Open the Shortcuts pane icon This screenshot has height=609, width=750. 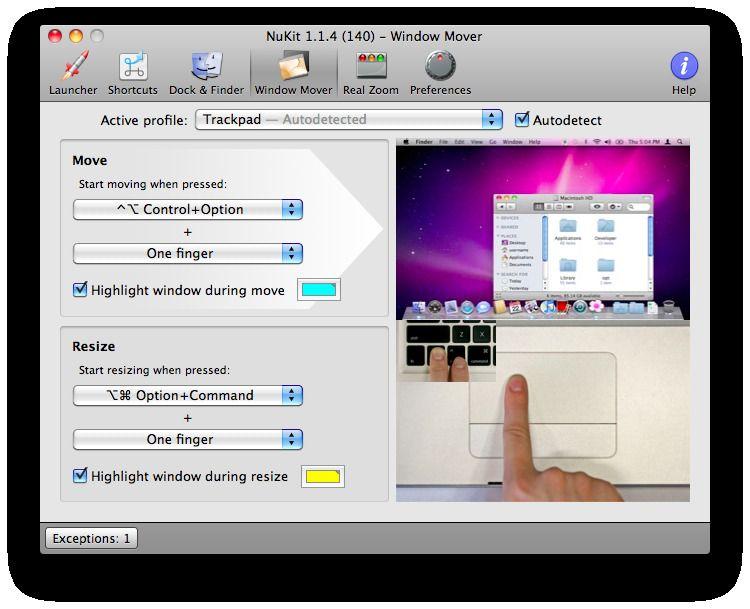[x=133, y=66]
